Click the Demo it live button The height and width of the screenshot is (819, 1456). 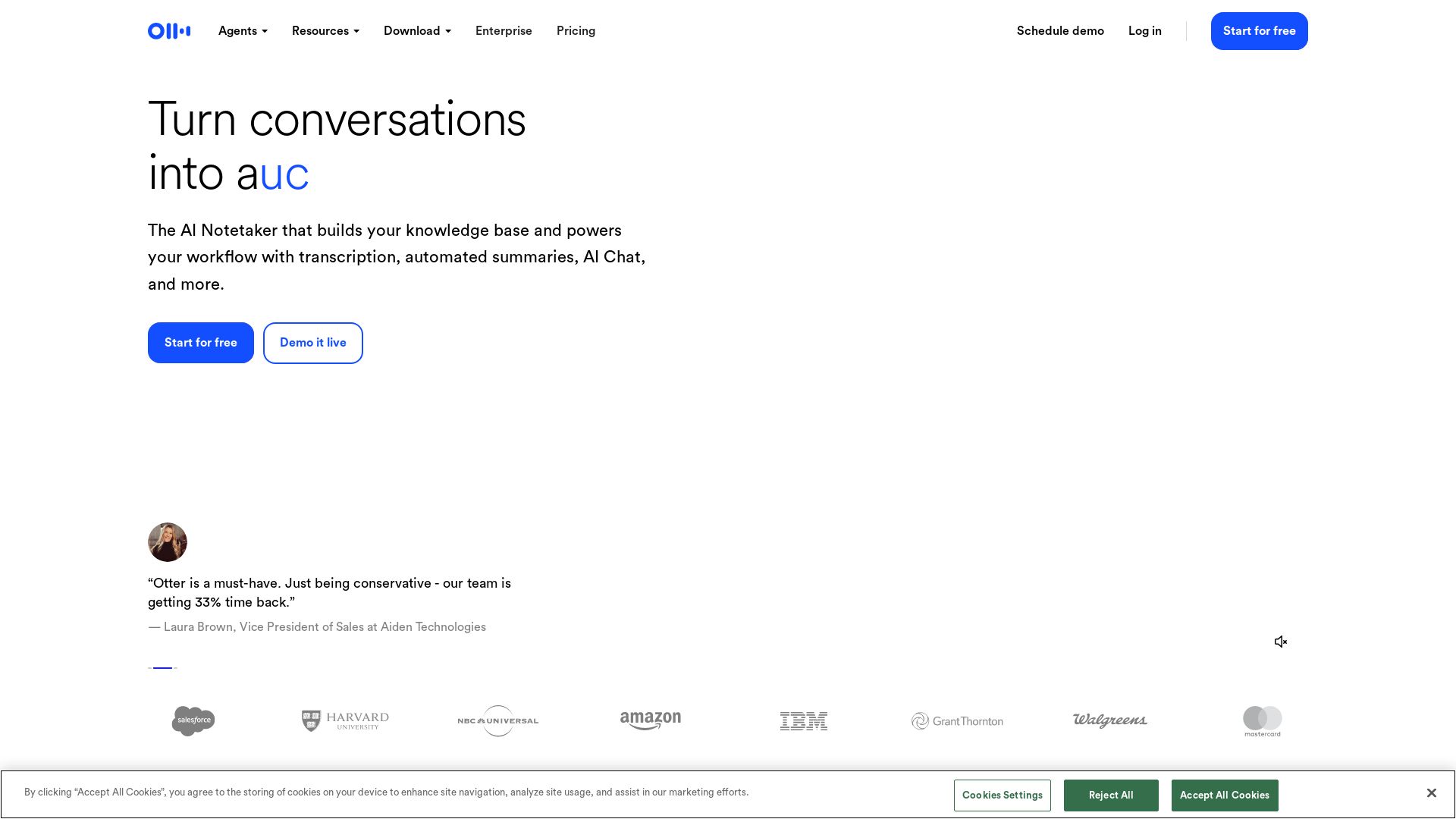pyautogui.click(x=312, y=343)
